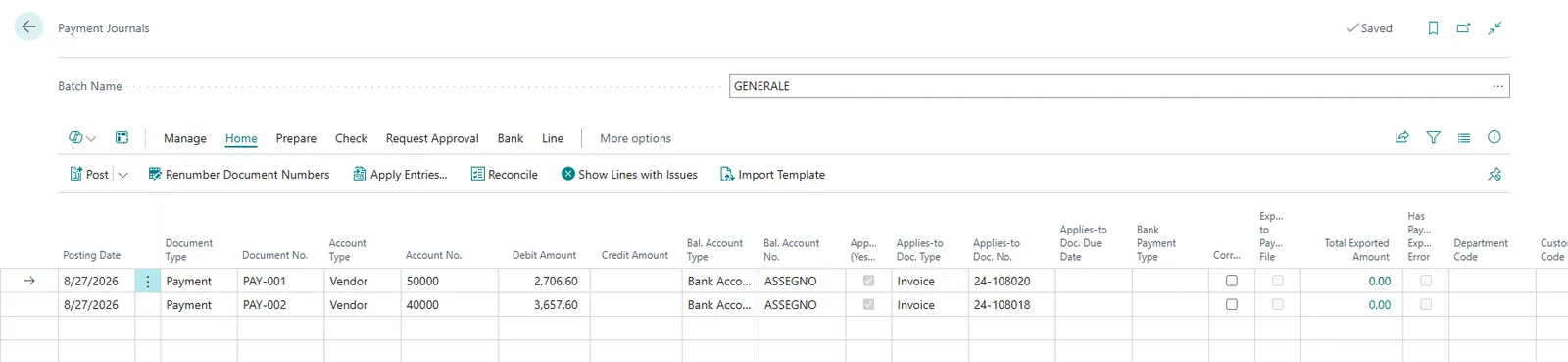
Task: Open the Check menu
Action: 351,138
